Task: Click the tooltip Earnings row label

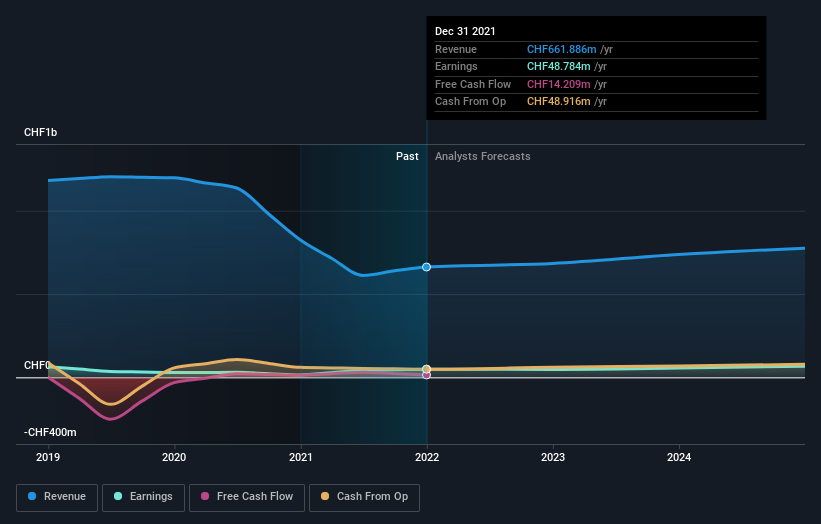Action: click(456, 66)
